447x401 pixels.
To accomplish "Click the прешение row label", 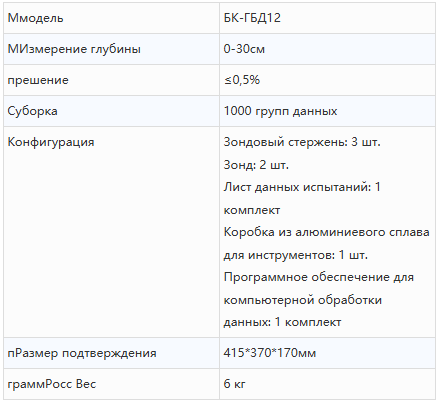I will click(x=38, y=80).
